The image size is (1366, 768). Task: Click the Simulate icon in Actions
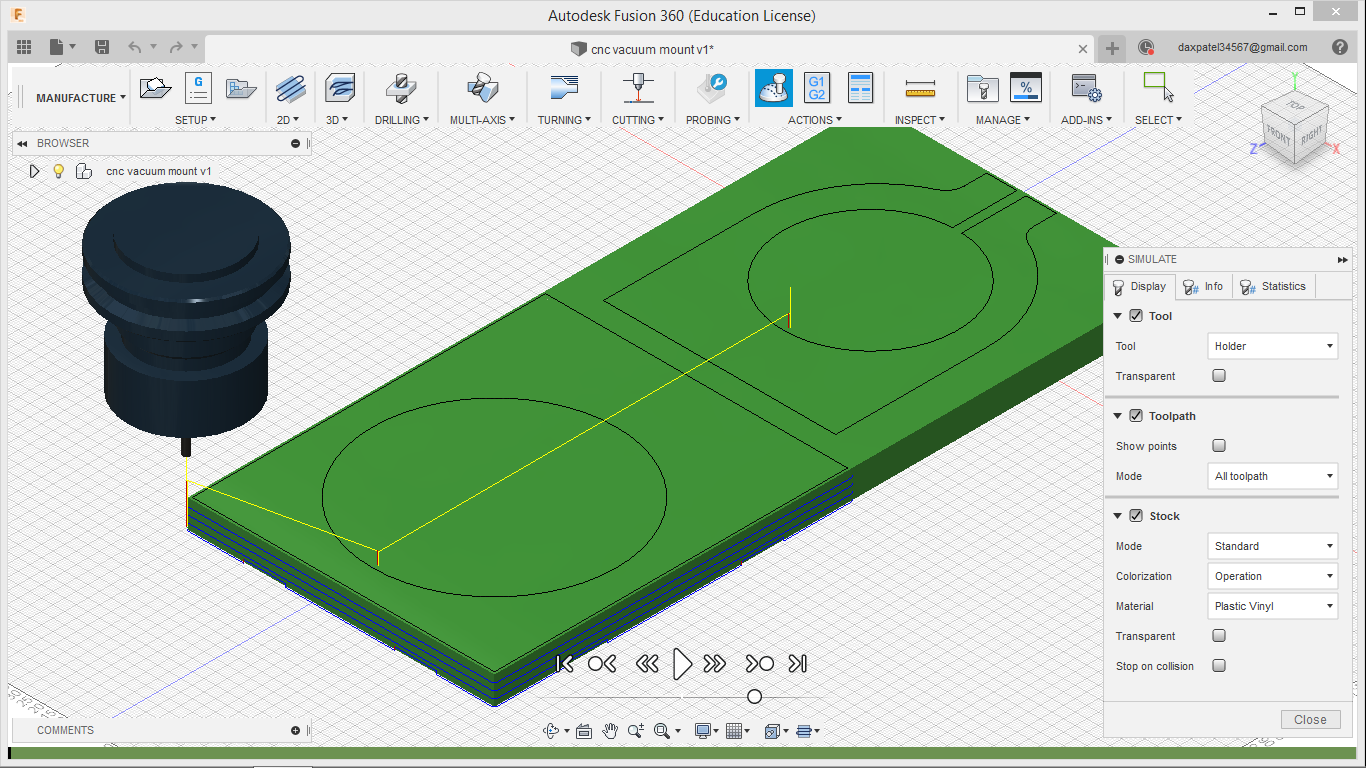773,88
